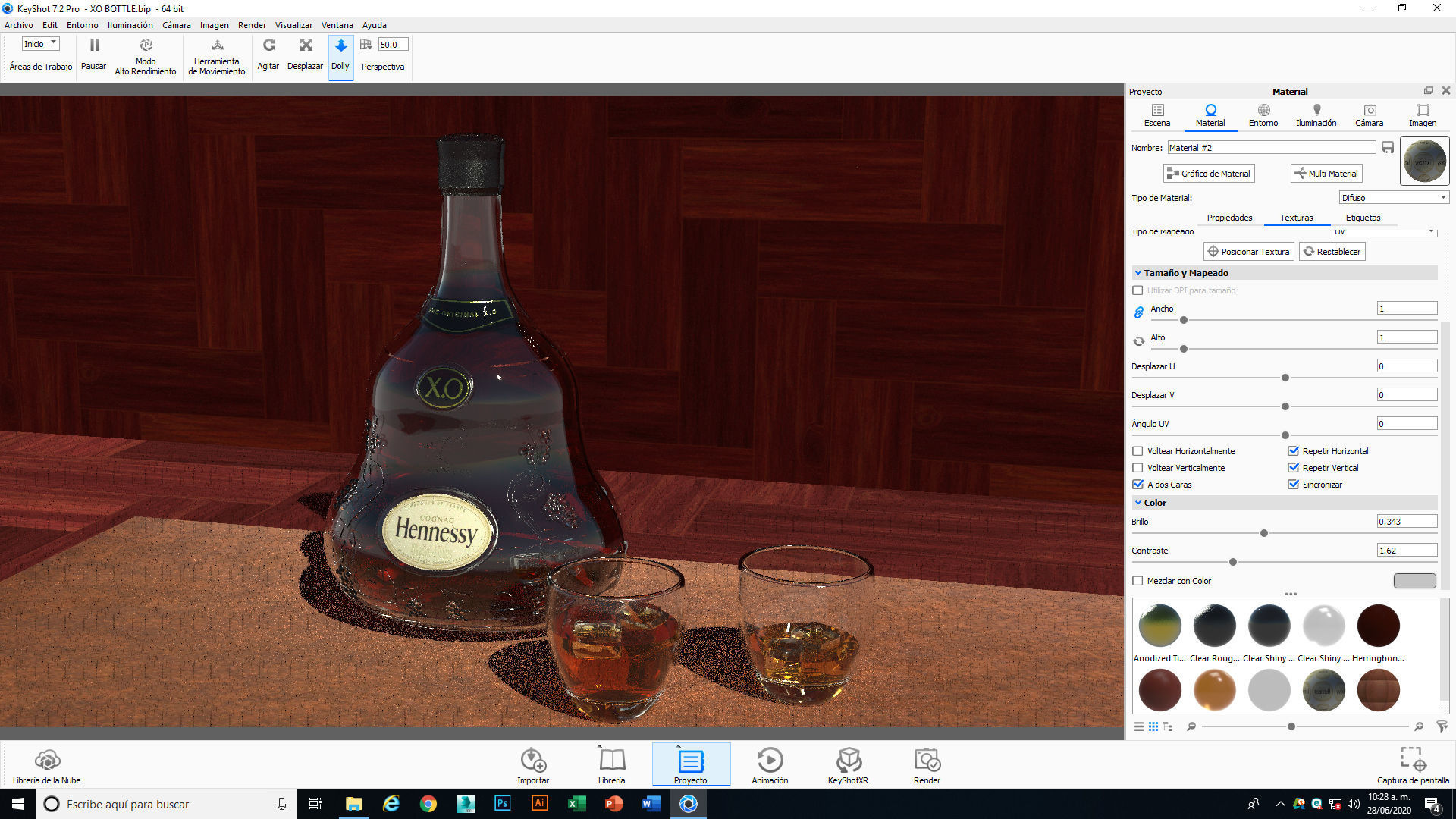The image size is (1456, 819).
Task: Open the Visualizar menu
Action: (293, 25)
